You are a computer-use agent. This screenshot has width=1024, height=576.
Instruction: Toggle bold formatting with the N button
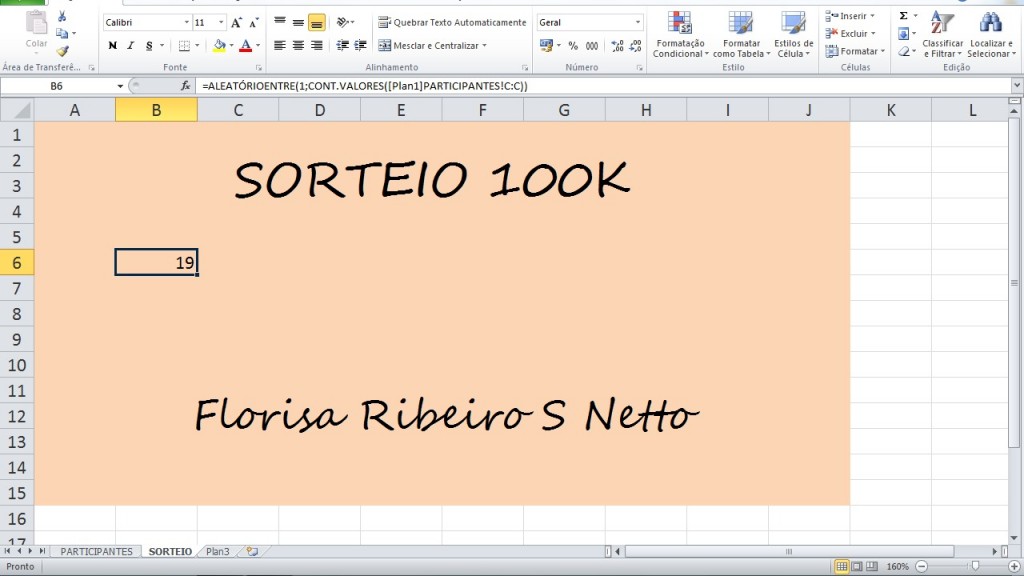click(112, 45)
